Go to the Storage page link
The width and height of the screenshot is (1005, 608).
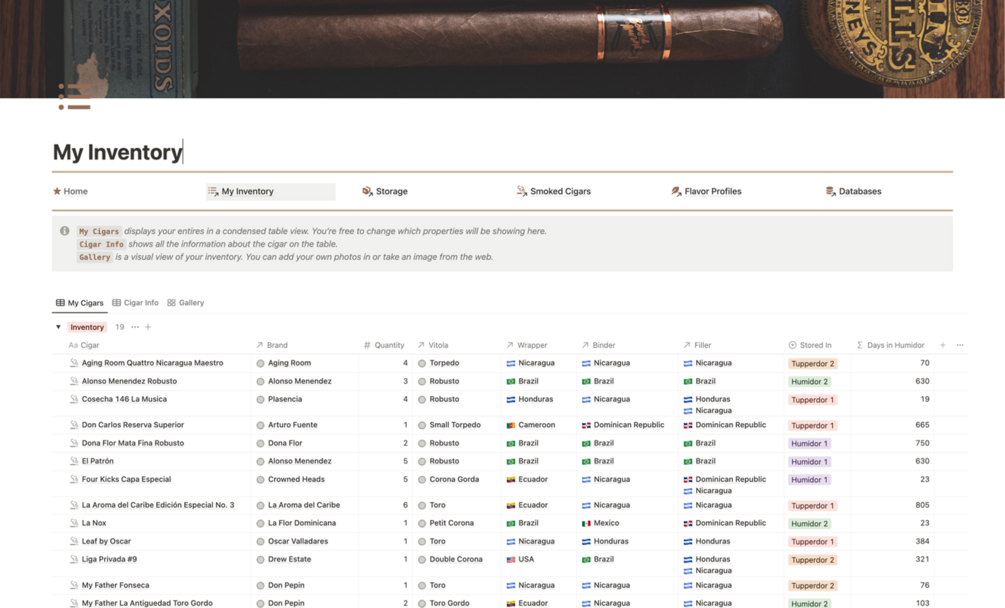[385, 191]
